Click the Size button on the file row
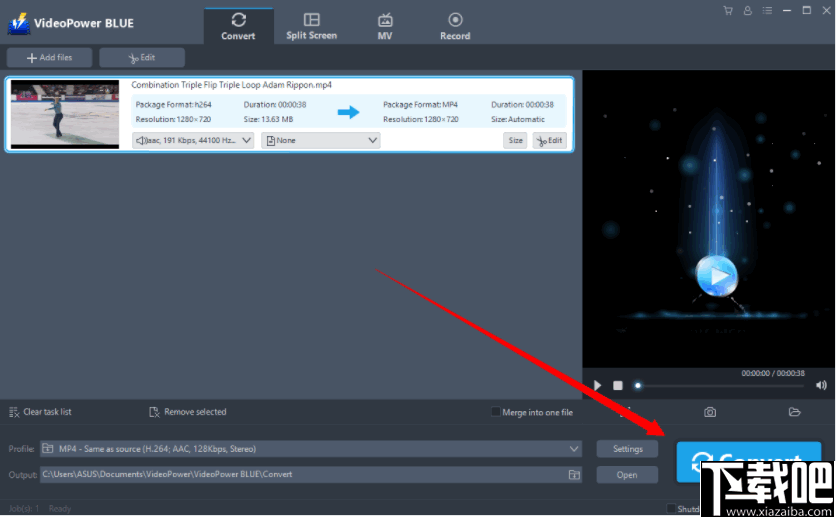This screenshot has width=836, height=517. pyautogui.click(x=515, y=141)
